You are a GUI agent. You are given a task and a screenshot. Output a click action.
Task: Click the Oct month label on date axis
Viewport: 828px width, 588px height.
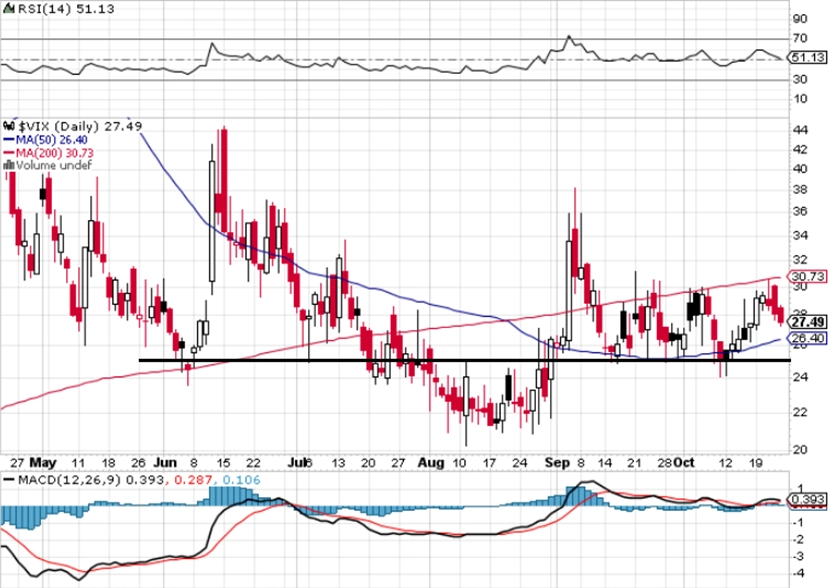coord(685,462)
